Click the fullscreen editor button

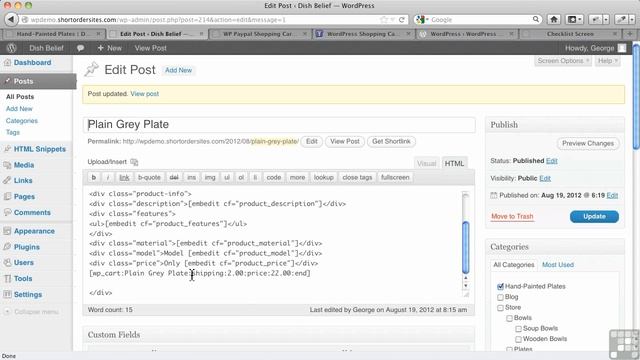pos(395,177)
